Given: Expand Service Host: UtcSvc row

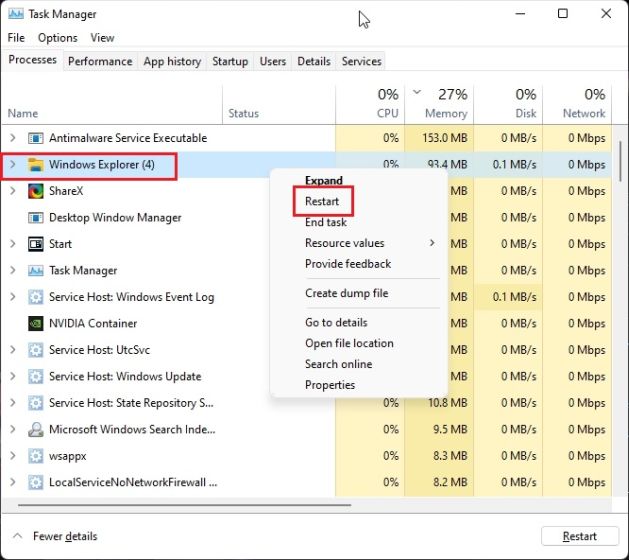Looking at the screenshot, I should [13, 350].
